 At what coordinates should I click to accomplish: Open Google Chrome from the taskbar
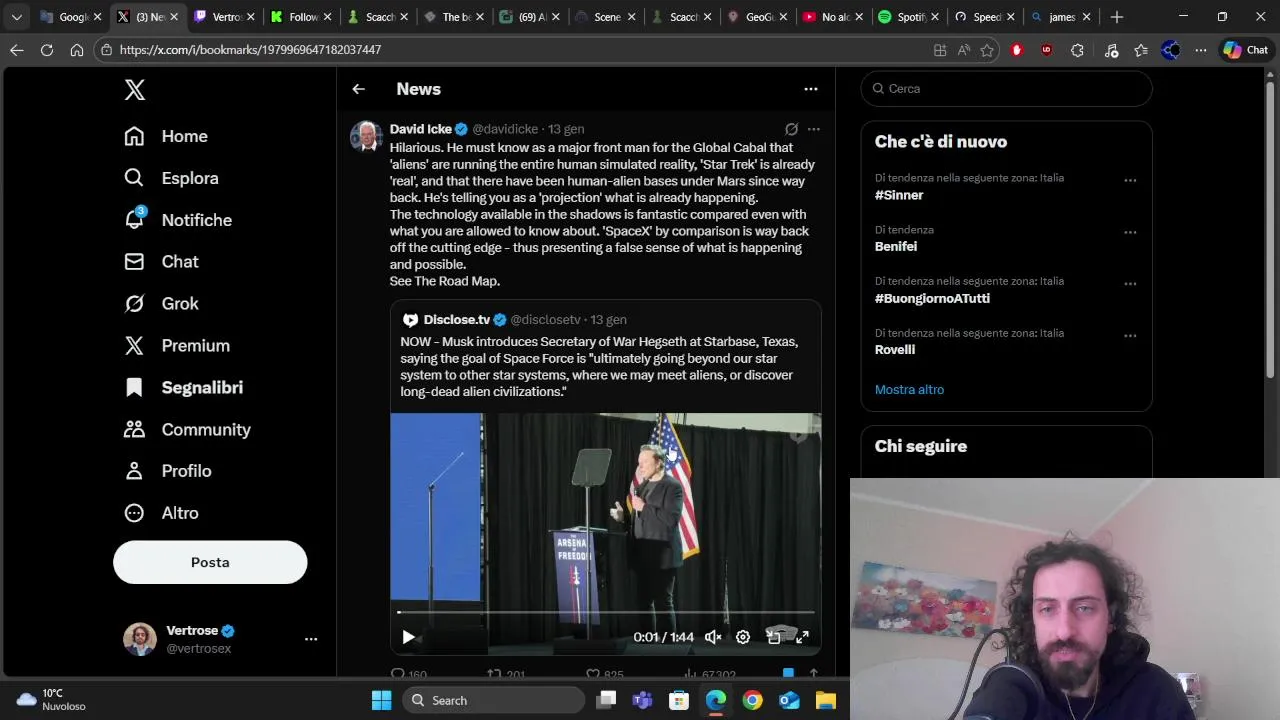tap(753, 701)
